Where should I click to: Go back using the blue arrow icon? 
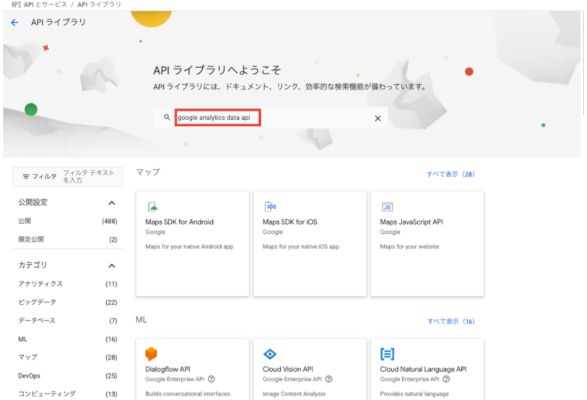[15, 22]
